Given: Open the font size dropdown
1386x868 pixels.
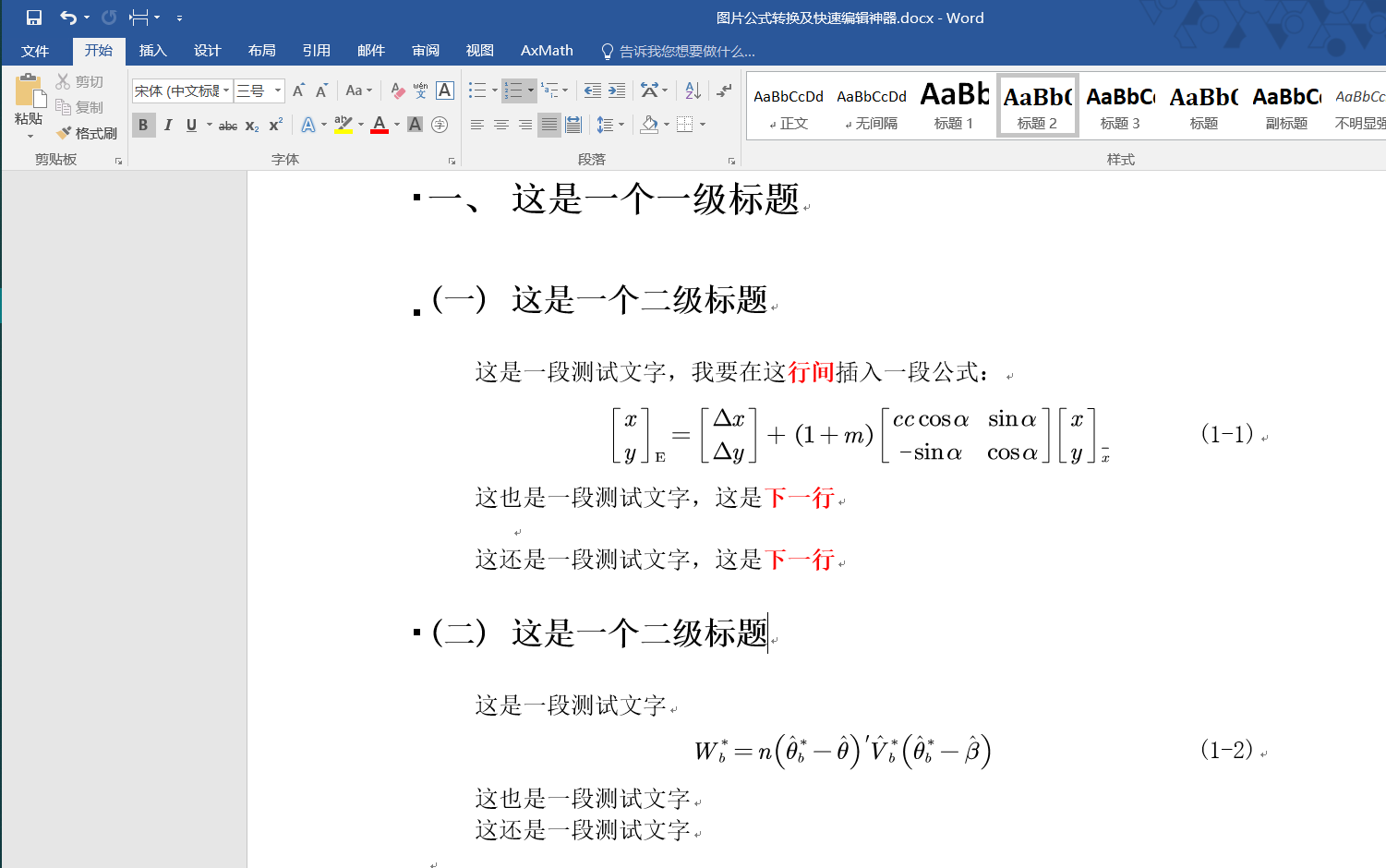Looking at the screenshot, I should coord(277,90).
